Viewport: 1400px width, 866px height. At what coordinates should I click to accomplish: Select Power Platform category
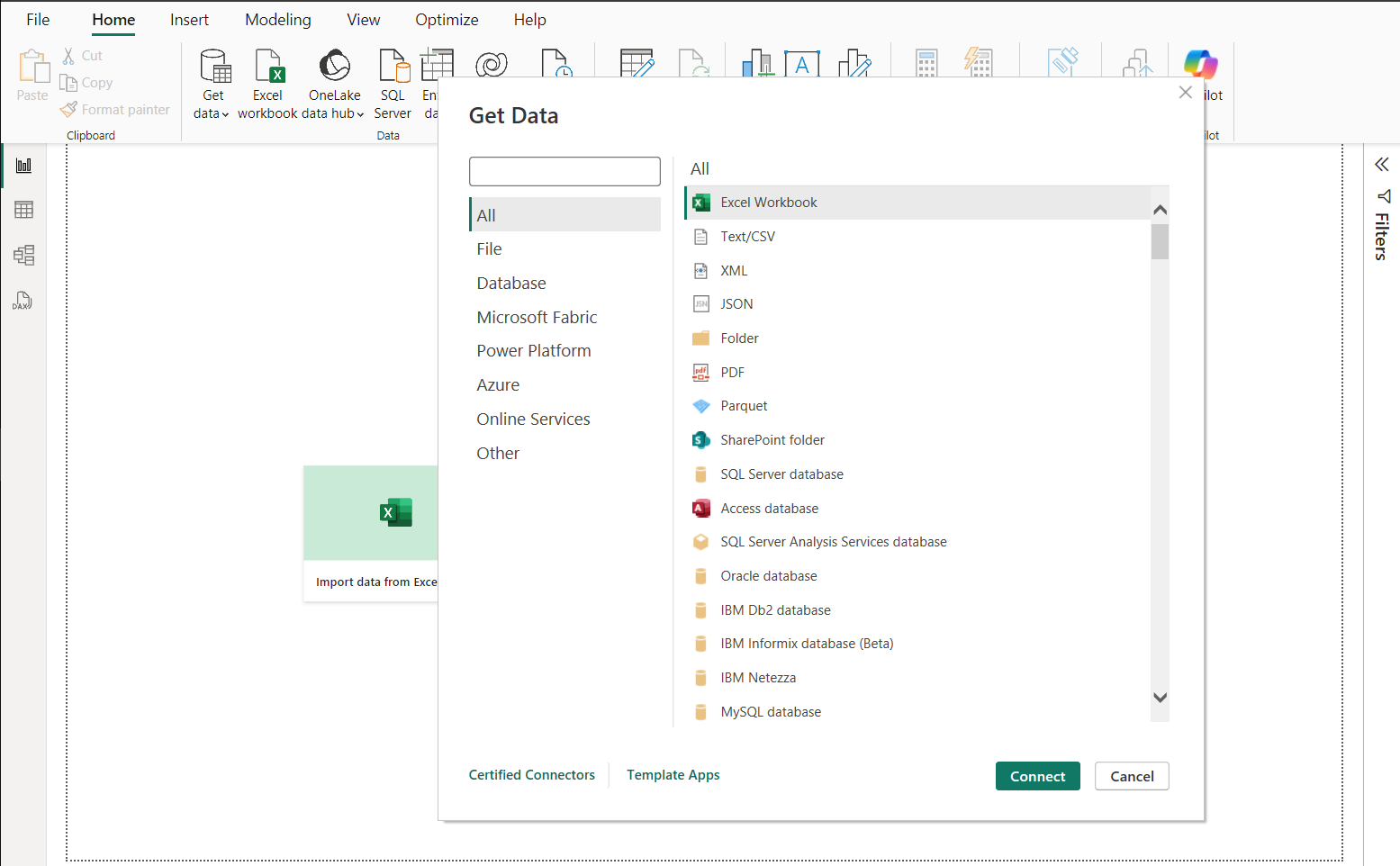click(x=565, y=351)
